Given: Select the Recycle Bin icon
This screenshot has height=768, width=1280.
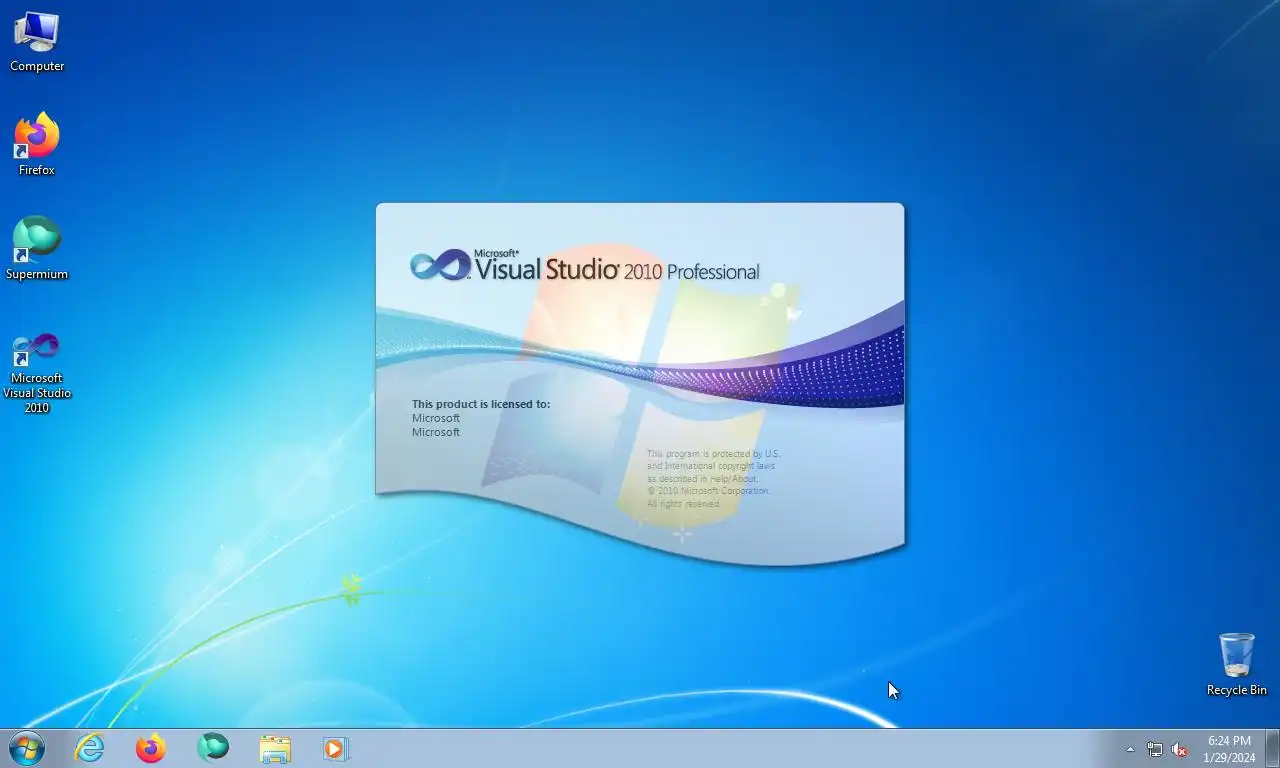Looking at the screenshot, I should (1236, 665).
